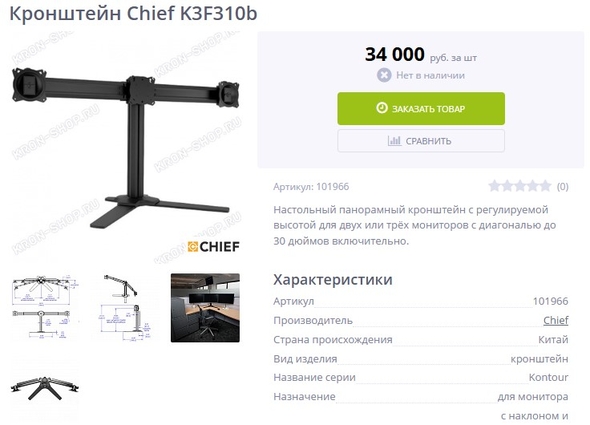
Task: Click the fifth rating star
Action: [x=545, y=186]
